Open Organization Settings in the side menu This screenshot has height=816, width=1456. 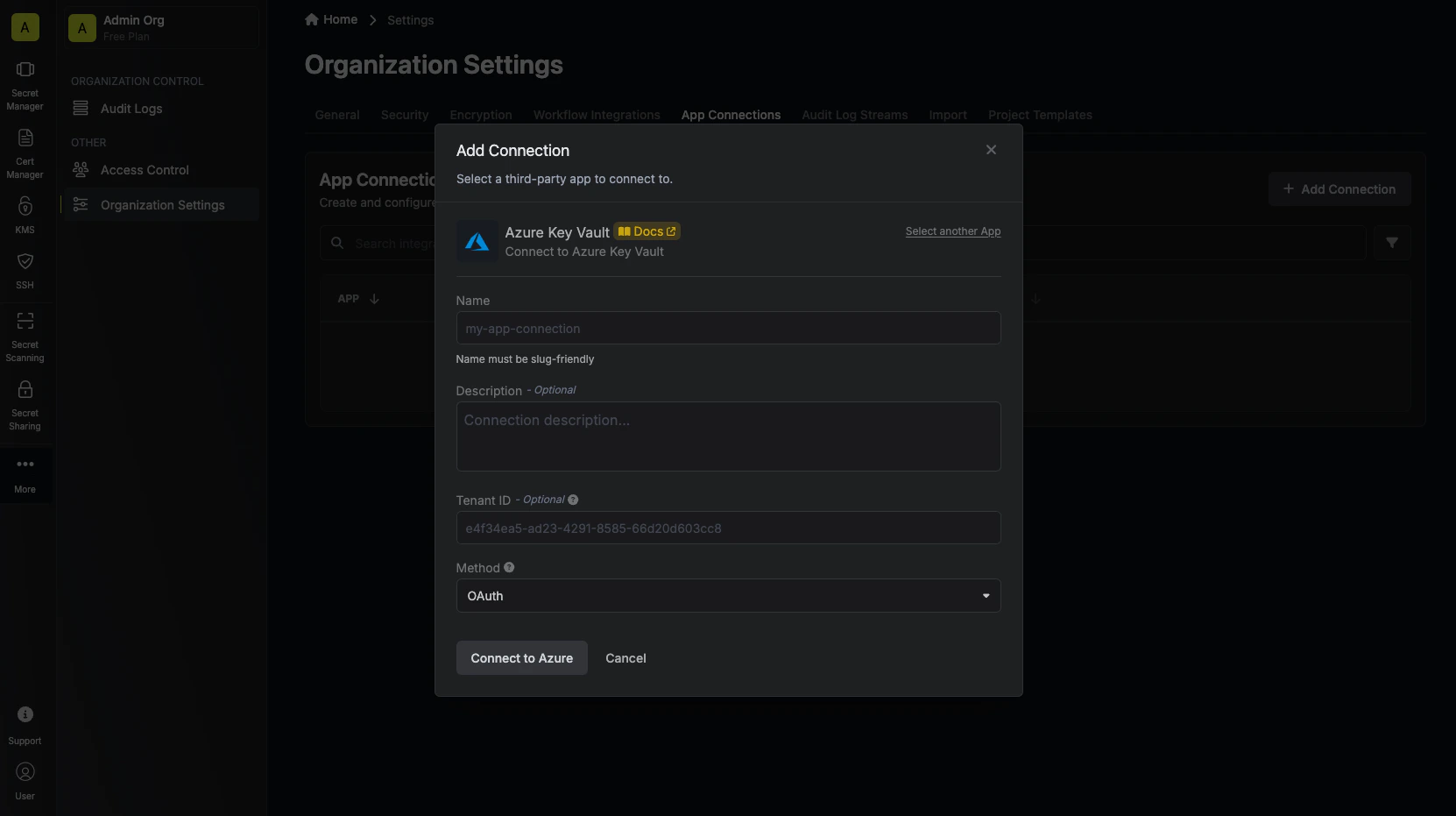(161, 205)
